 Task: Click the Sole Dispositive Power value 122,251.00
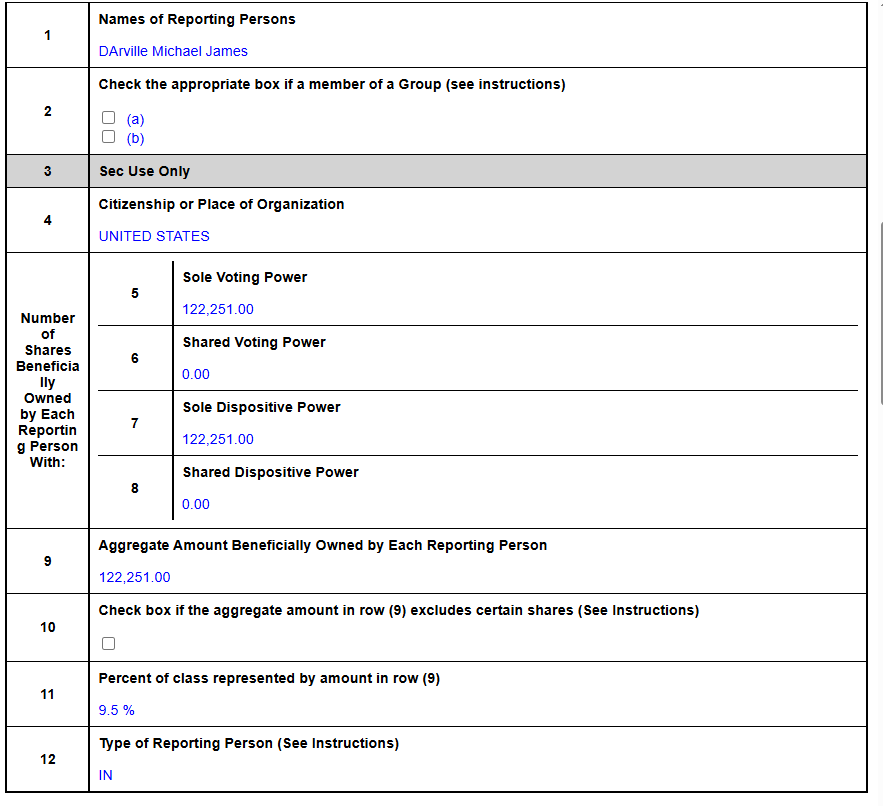pos(218,439)
